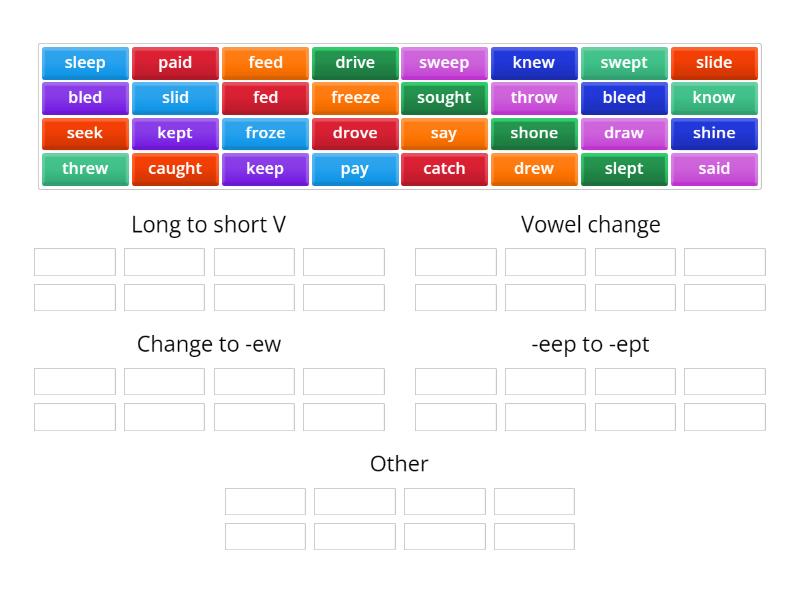Click the 'Vowel change' group label
Screen dimensions: 800x600
(589, 225)
